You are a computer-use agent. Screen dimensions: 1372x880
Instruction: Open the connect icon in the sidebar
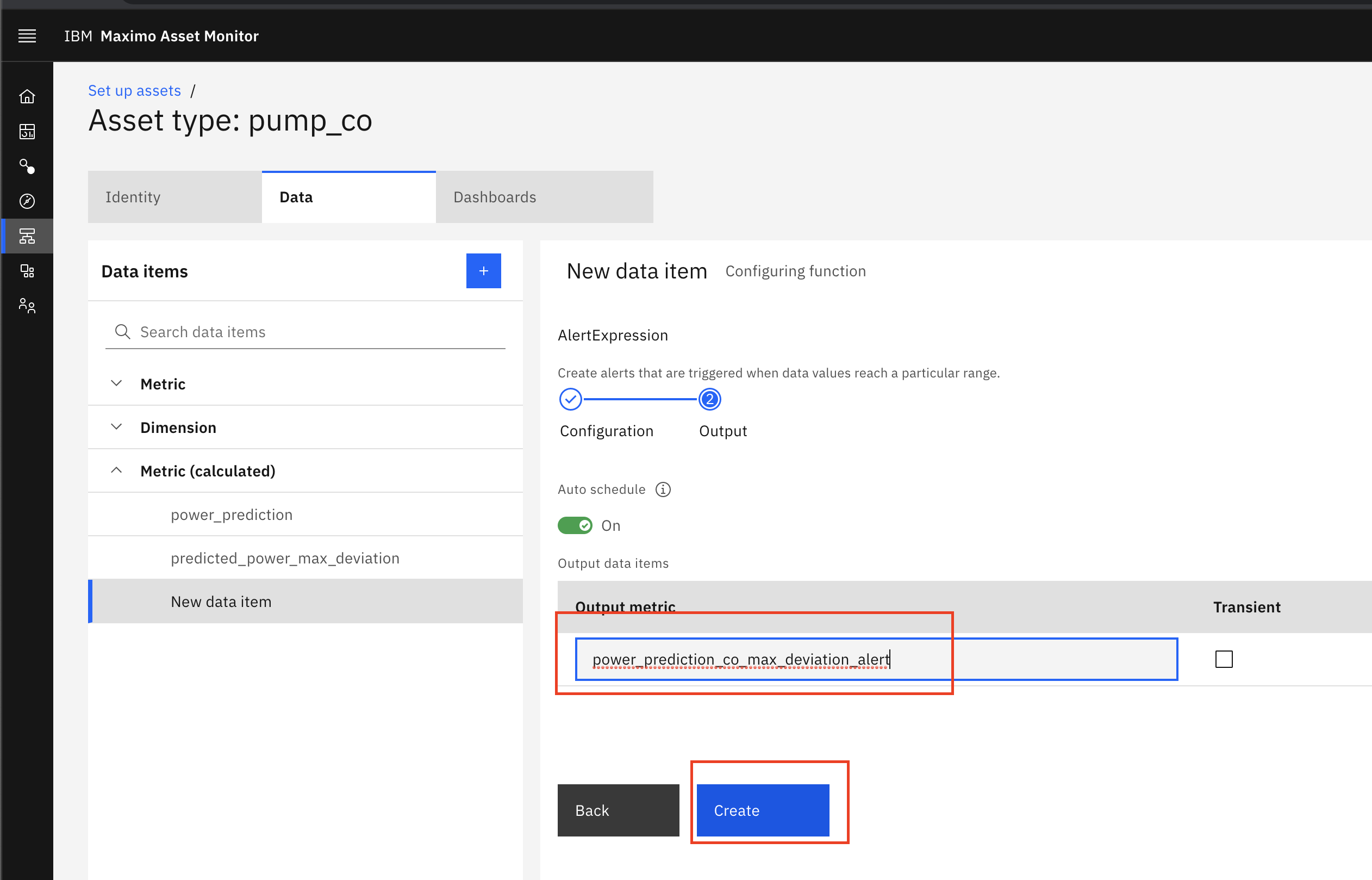27,166
